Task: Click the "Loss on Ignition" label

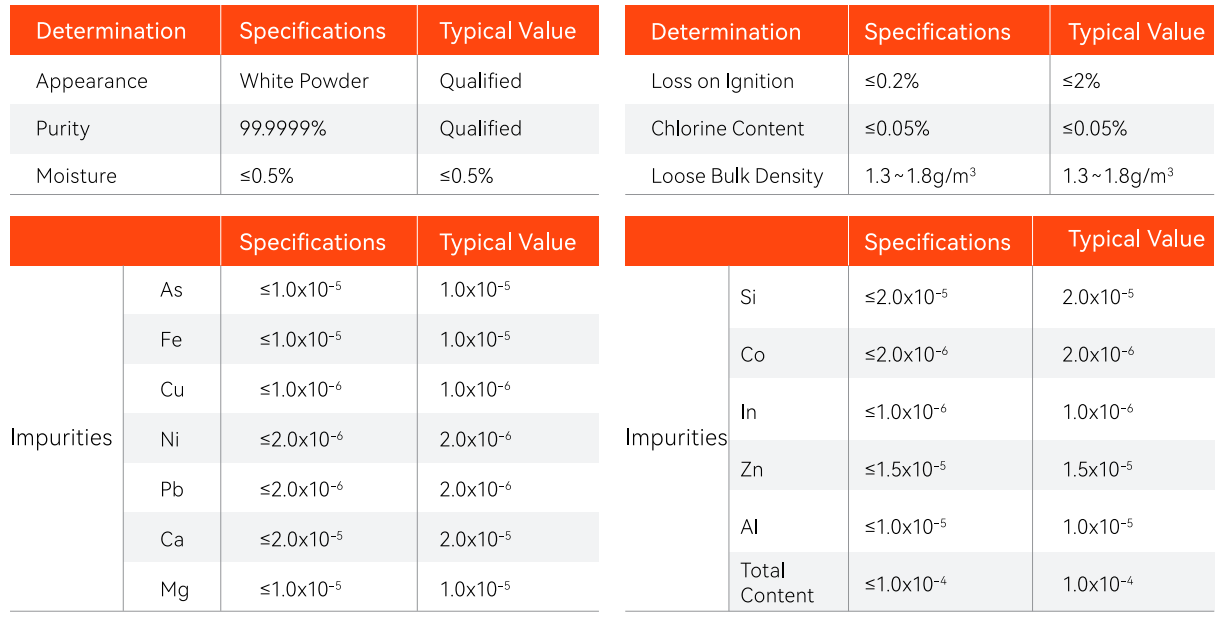Action: 722,81
